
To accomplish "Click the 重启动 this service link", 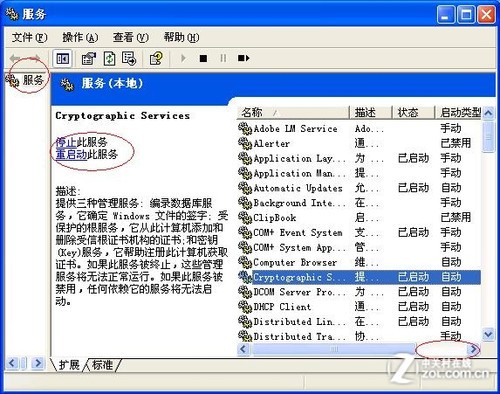I will 71,154.
